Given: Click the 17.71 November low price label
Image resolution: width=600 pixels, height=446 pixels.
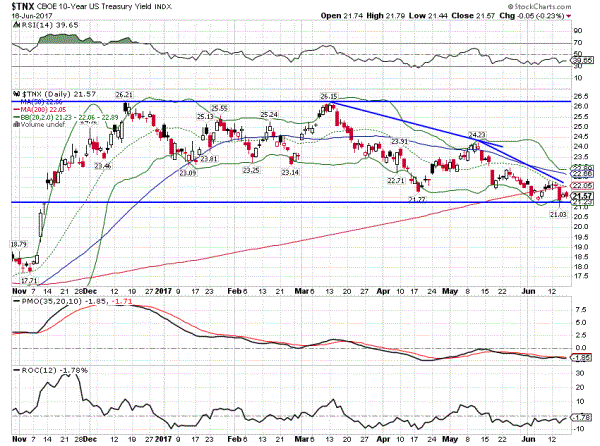Looking at the screenshot, I should (30, 281).
